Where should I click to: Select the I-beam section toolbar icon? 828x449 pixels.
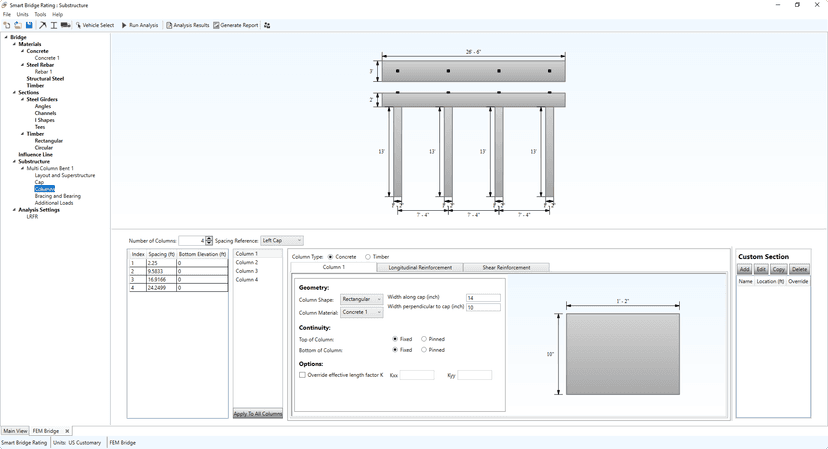click(54, 25)
